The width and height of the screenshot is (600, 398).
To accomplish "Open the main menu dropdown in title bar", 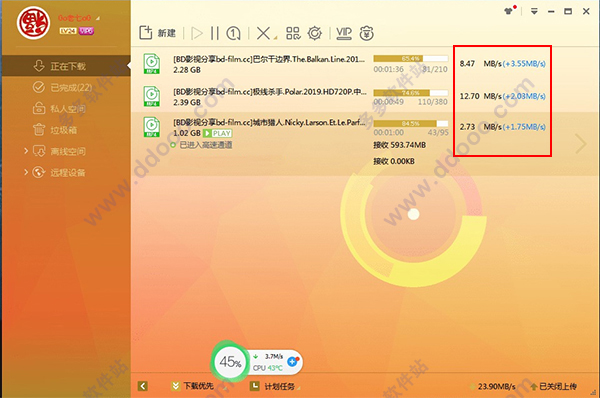I will [x=534, y=11].
